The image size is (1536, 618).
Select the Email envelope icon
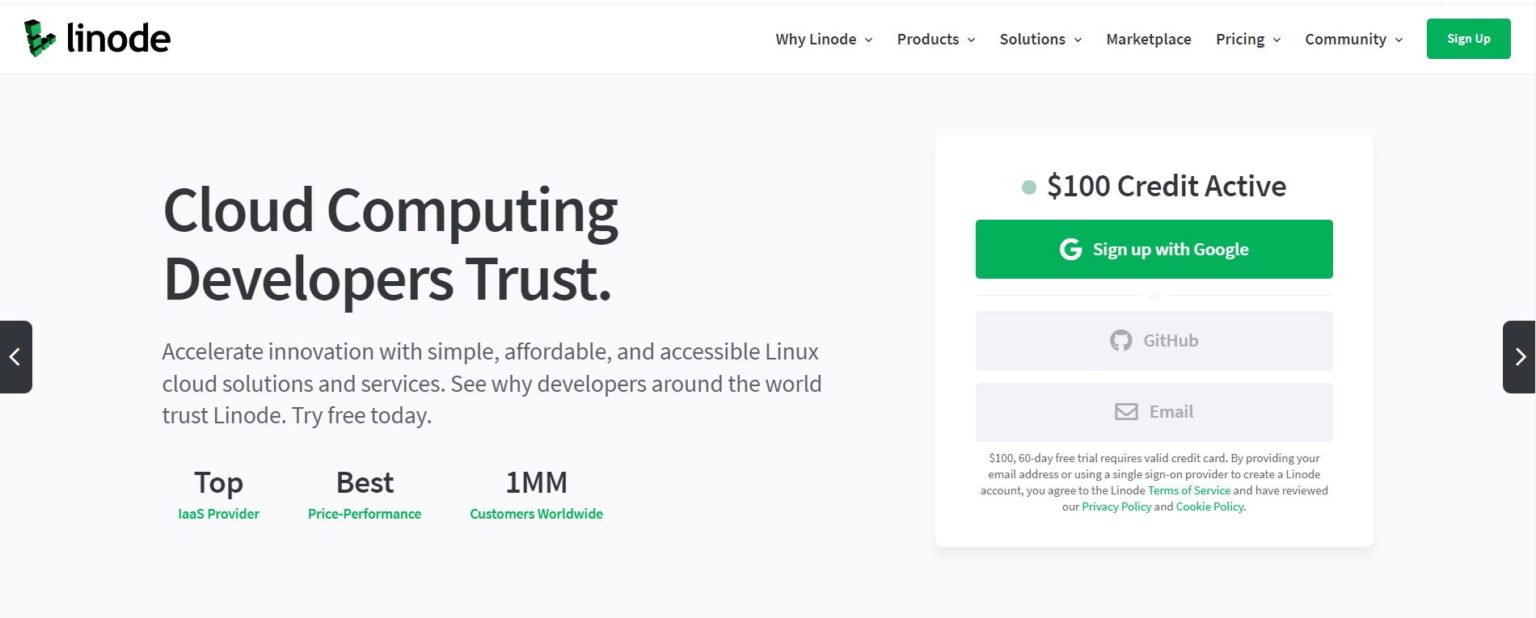pyautogui.click(x=1126, y=411)
